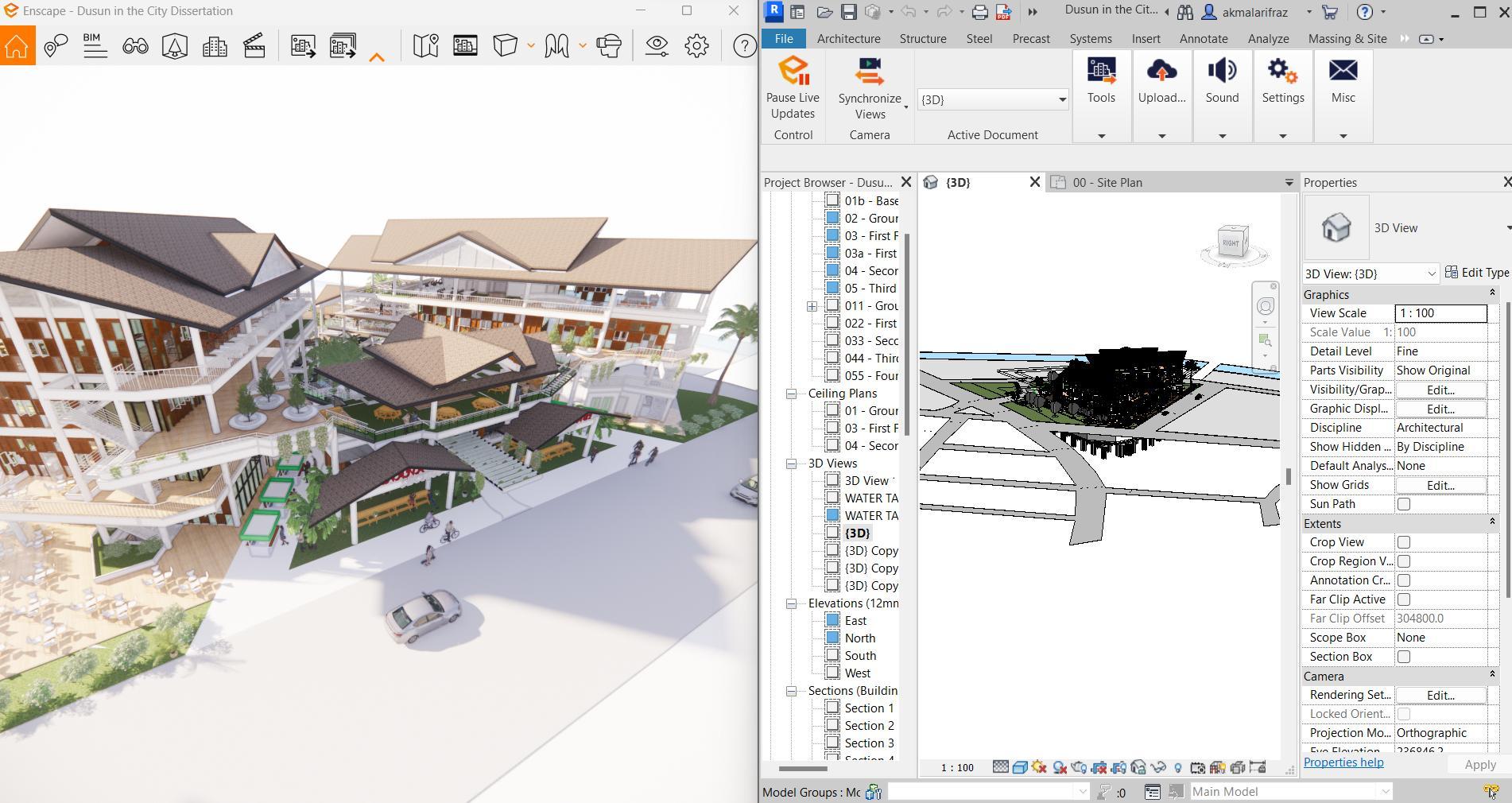Click the Enscape Home icon
Viewport: 1512px width, 803px height.
[17, 46]
